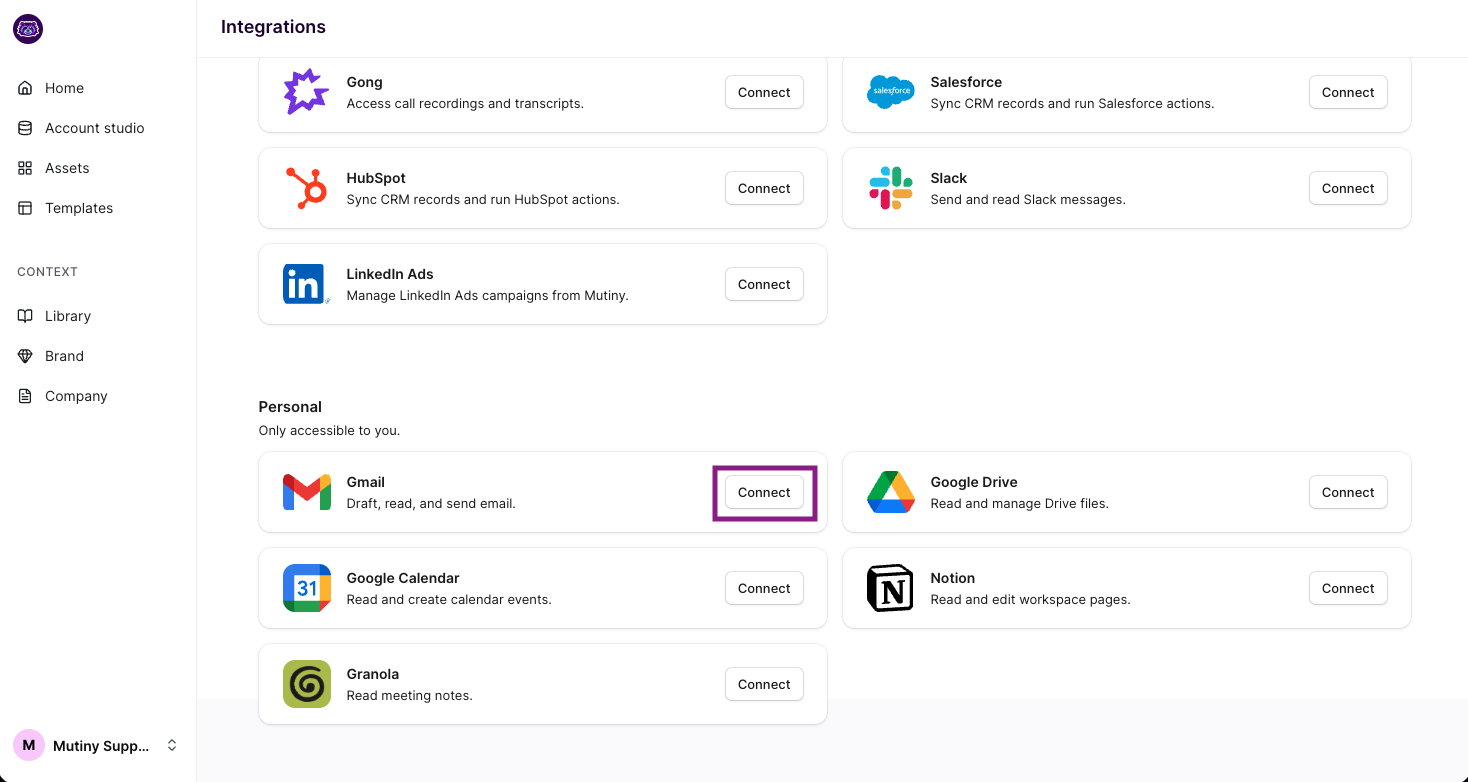Connect Slack to Mutiny
Viewport: 1468px width, 782px height.
[1348, 188]
